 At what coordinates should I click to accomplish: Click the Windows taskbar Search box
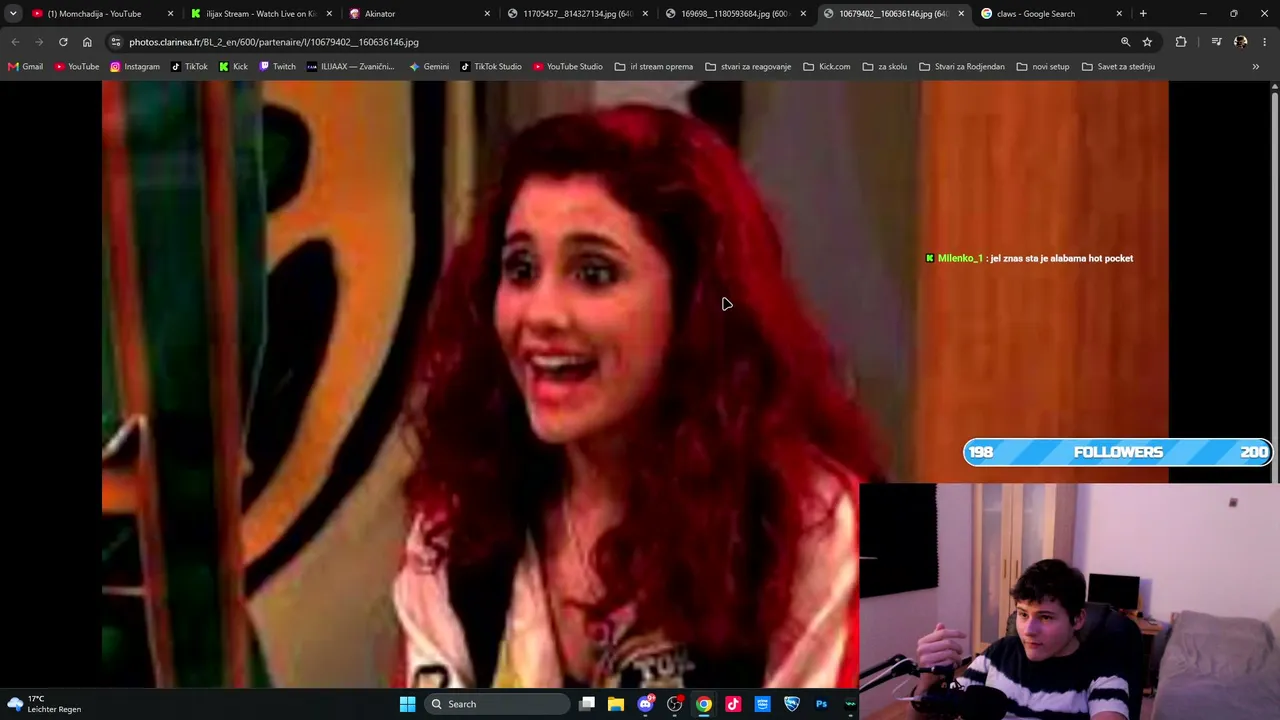tap(497, 704)
